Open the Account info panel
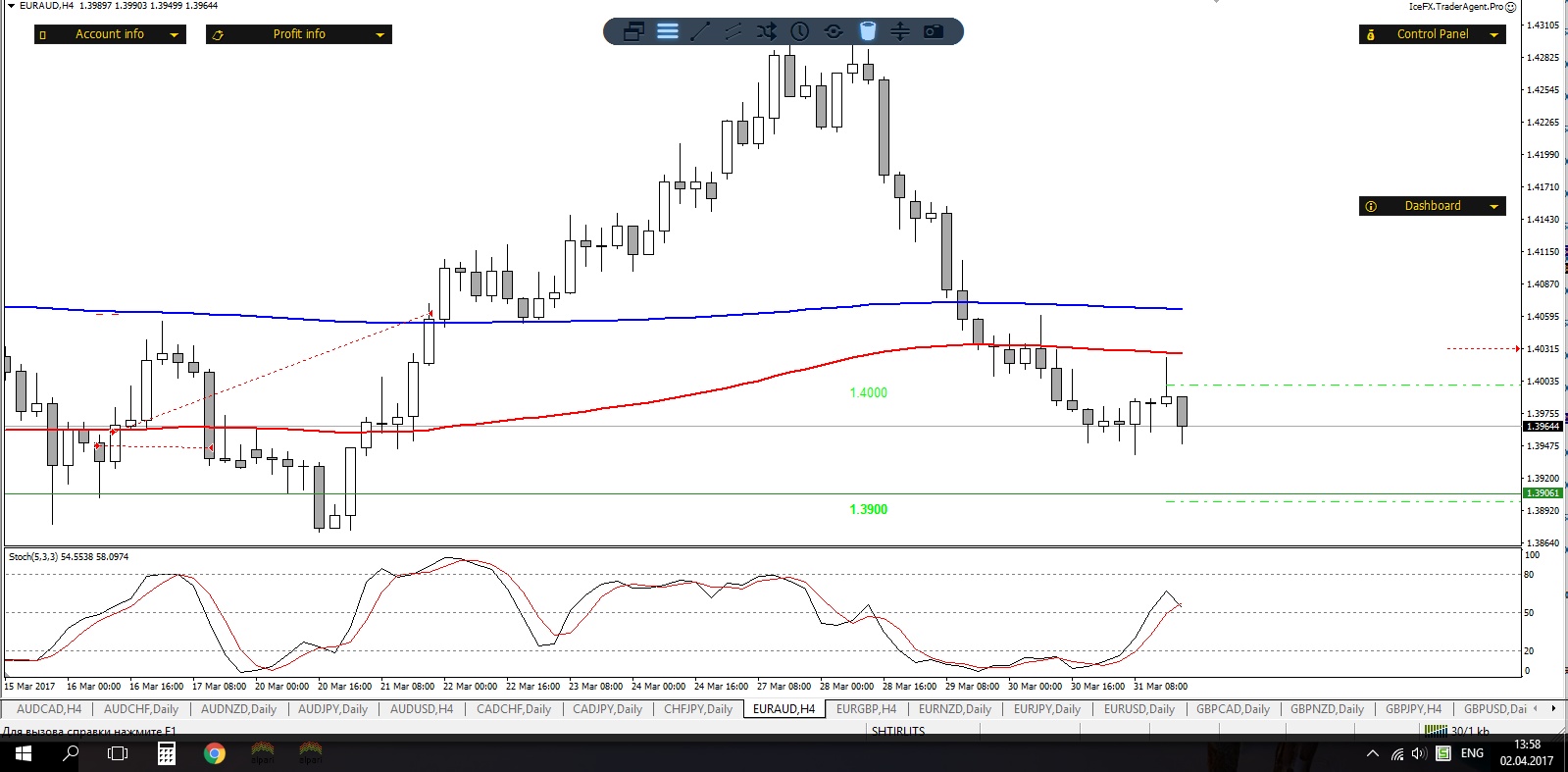 110,34
